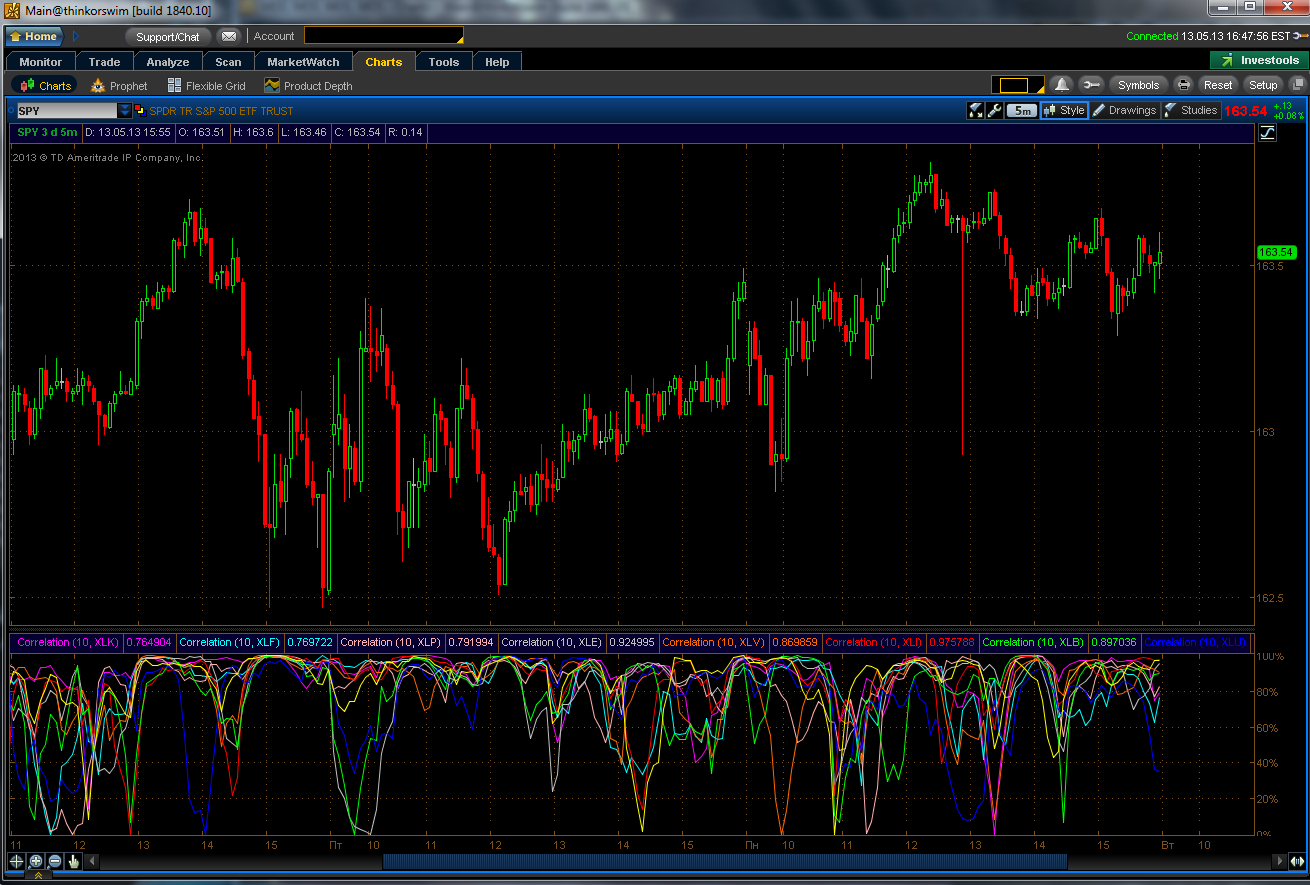
Task: Click the Home button
Action: tap(35, 36)
